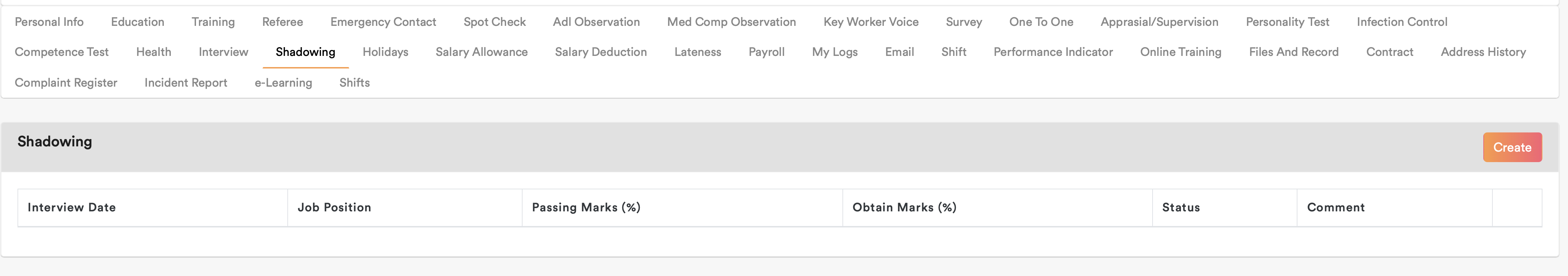This screenshot has width=1568, height=276.
Task: Switch to the Education tab
Action: coord(138,22)
